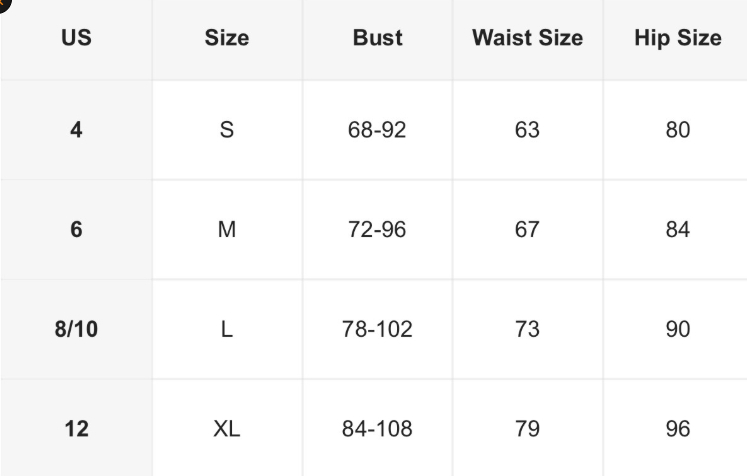The height and width of the screenshot is (476, 747).
Task: Select the XL size cell
Action: (x=227, y=430)
